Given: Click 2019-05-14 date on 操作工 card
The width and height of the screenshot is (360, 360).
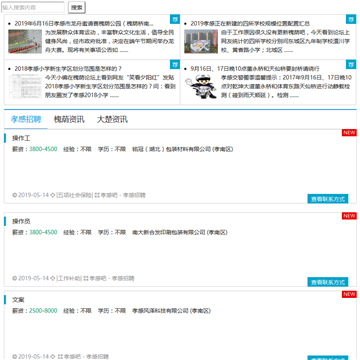Looking at the screenshot, I should click(x=33, y=195).
